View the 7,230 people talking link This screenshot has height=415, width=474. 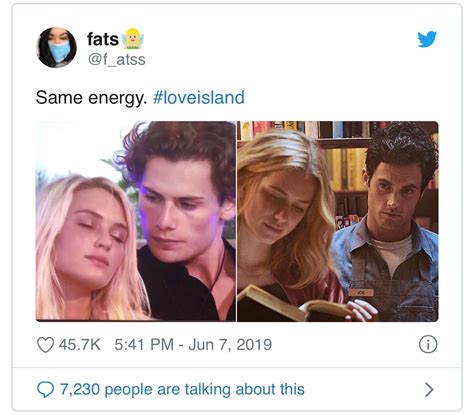(x=182, y=389)
